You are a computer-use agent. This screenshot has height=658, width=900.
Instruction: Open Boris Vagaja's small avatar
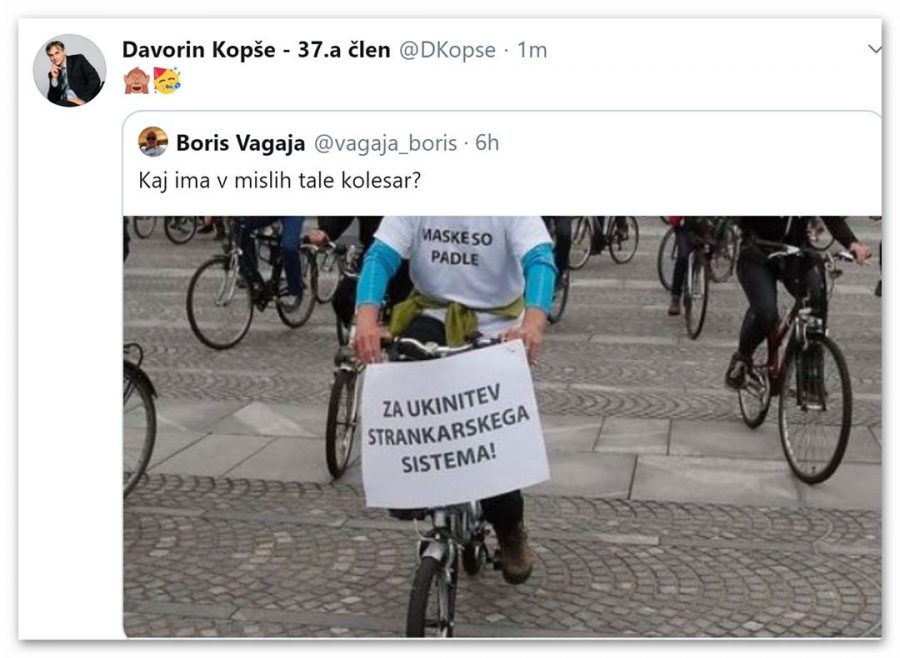pos(153,142)
